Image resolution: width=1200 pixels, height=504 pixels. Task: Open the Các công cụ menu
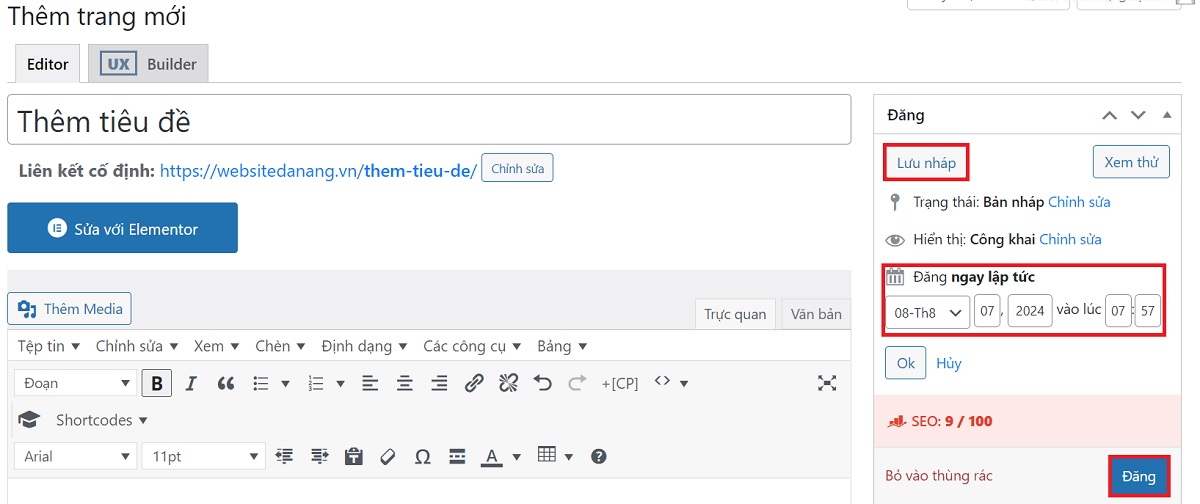472,346
